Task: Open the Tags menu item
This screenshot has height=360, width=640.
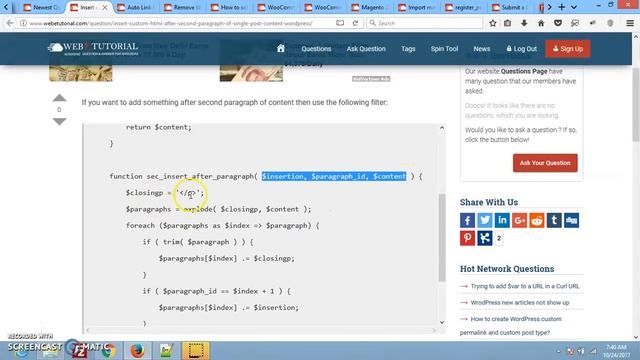Action: [x=408, y=49]
